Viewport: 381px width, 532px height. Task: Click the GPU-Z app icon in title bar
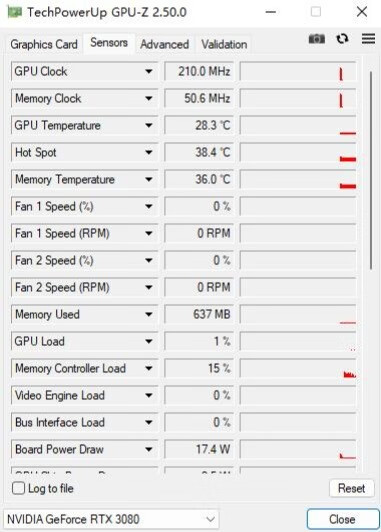click(x=15, y=12)
